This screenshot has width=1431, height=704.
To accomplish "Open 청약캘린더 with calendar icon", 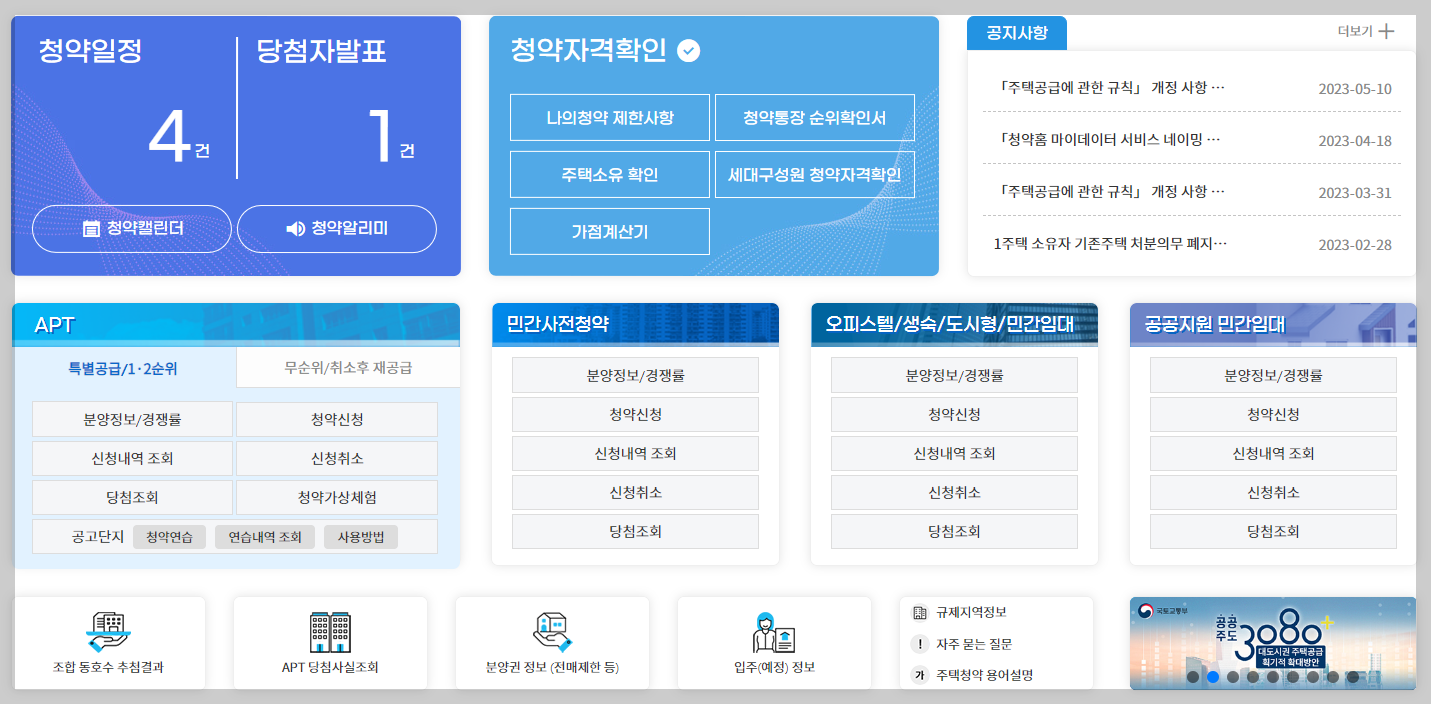I will pyautogui.click(x=131, y=228).
